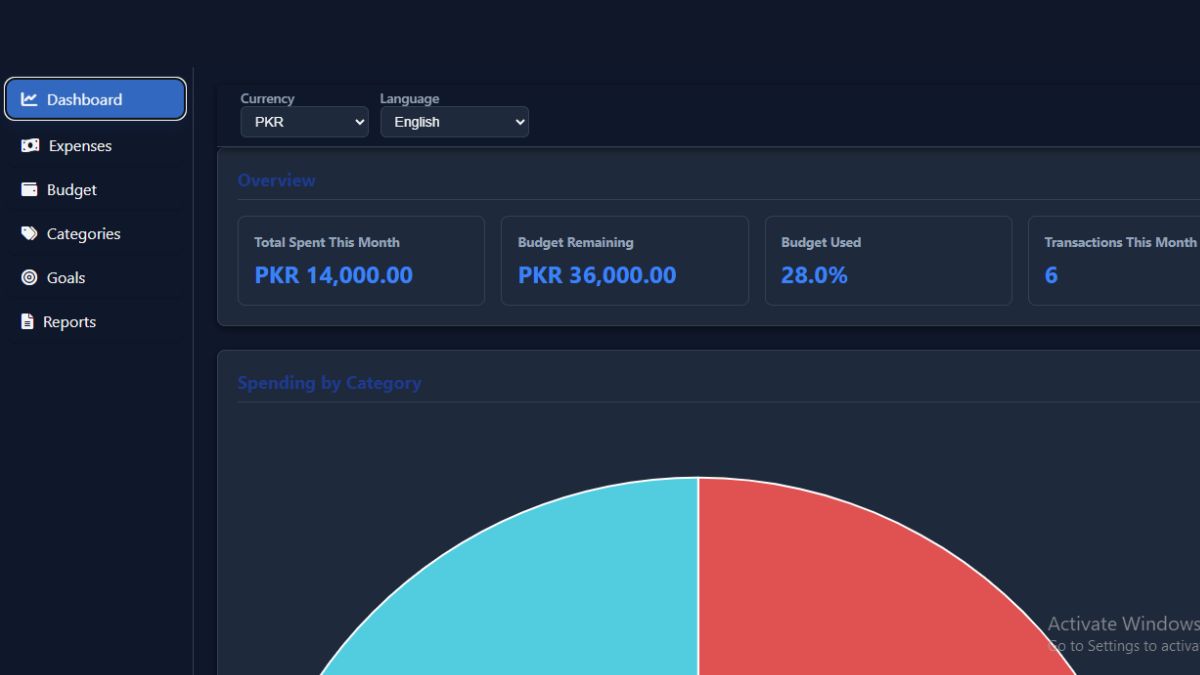Switch to the Expenses page
This screenshot has width=1200, height=675.
pyautogui.click(x=79, y=145)
